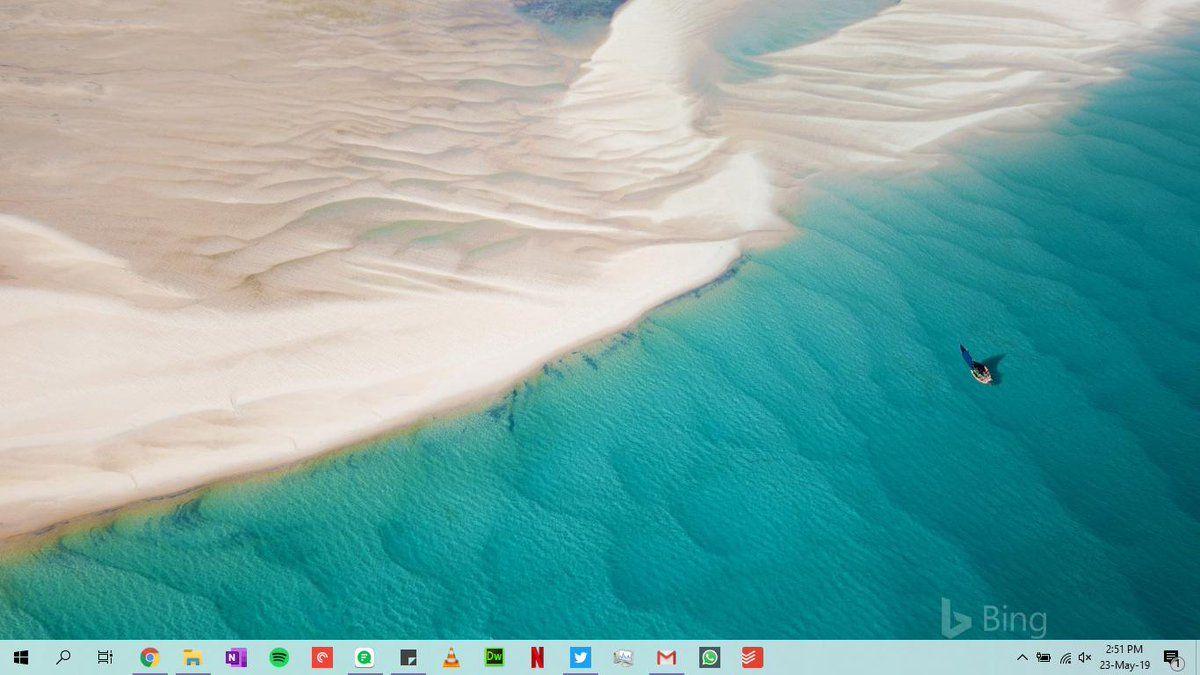1200x675 pixels.
Task: Open File Explorer
Action: [x=192, y=658]
